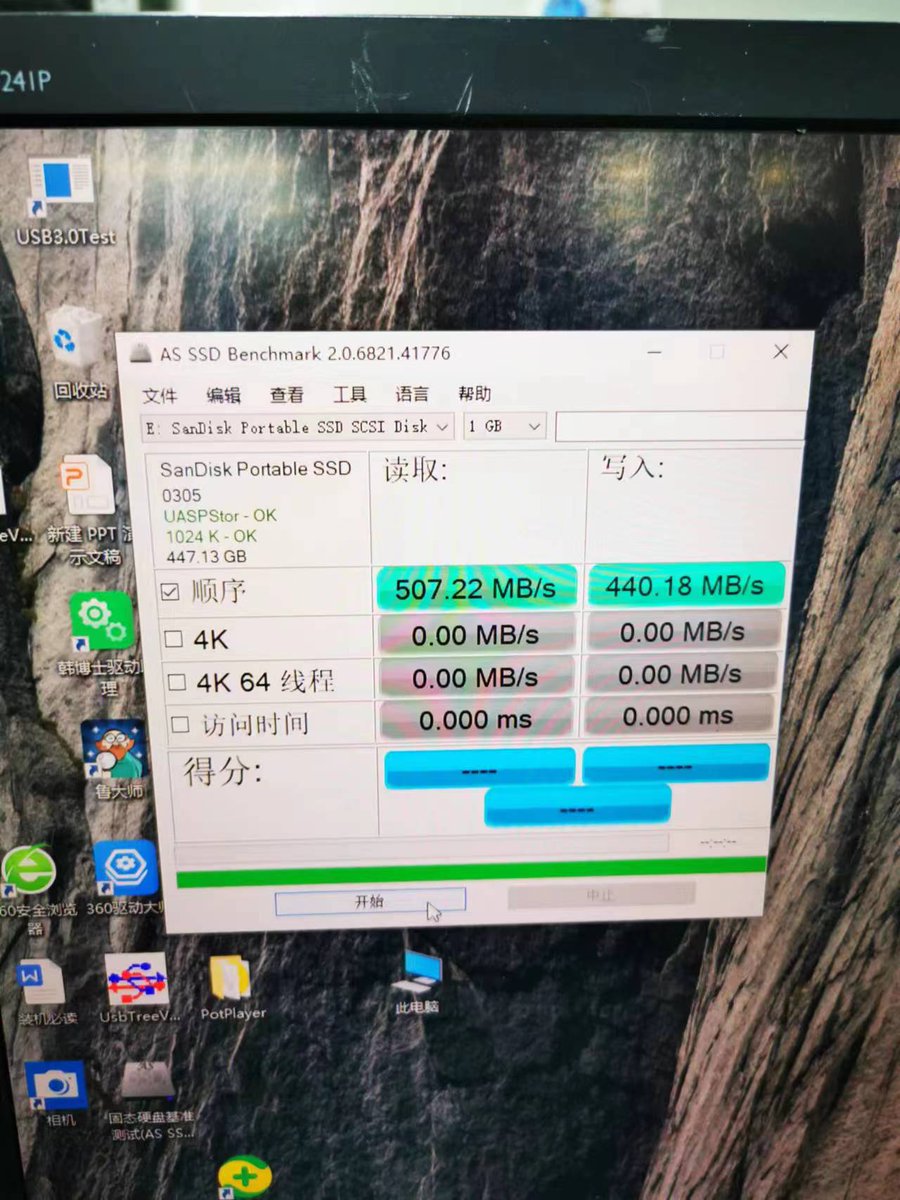Click the 1024 K - OK alignment text
The width and height of the screenshot is (900, 1200).
211,536
